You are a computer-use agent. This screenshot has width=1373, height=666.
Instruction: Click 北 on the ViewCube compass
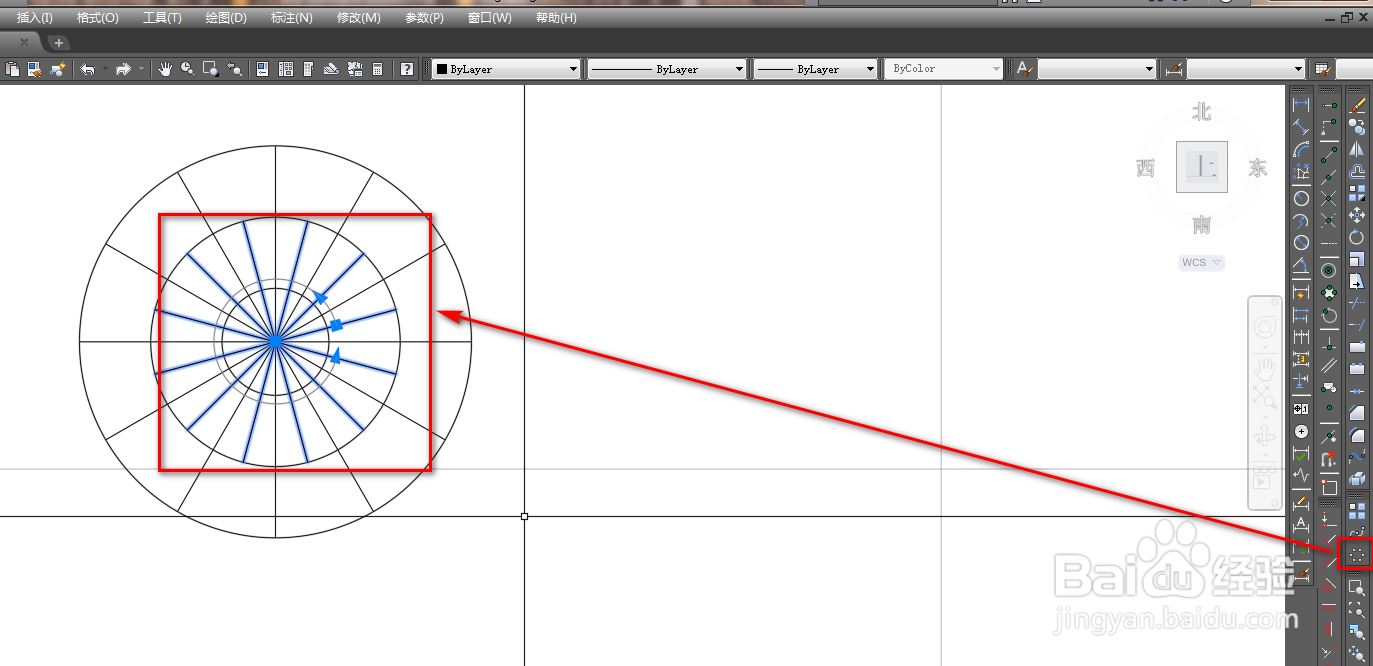click(x=1202, y=112)
